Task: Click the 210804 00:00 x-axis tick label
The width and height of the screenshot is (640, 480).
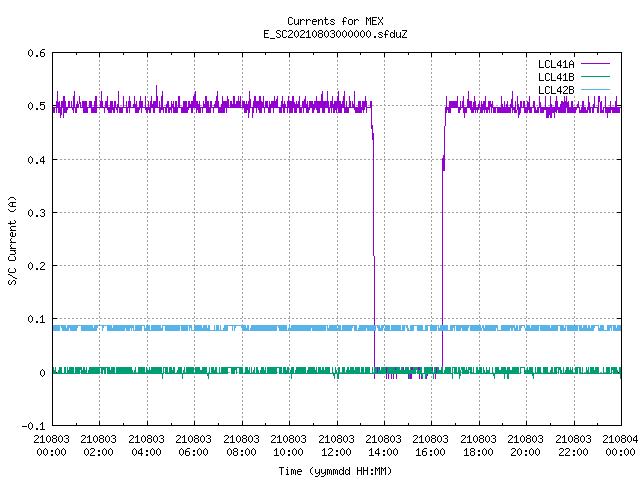Action: pyautogui.click(x=620, y=446)
